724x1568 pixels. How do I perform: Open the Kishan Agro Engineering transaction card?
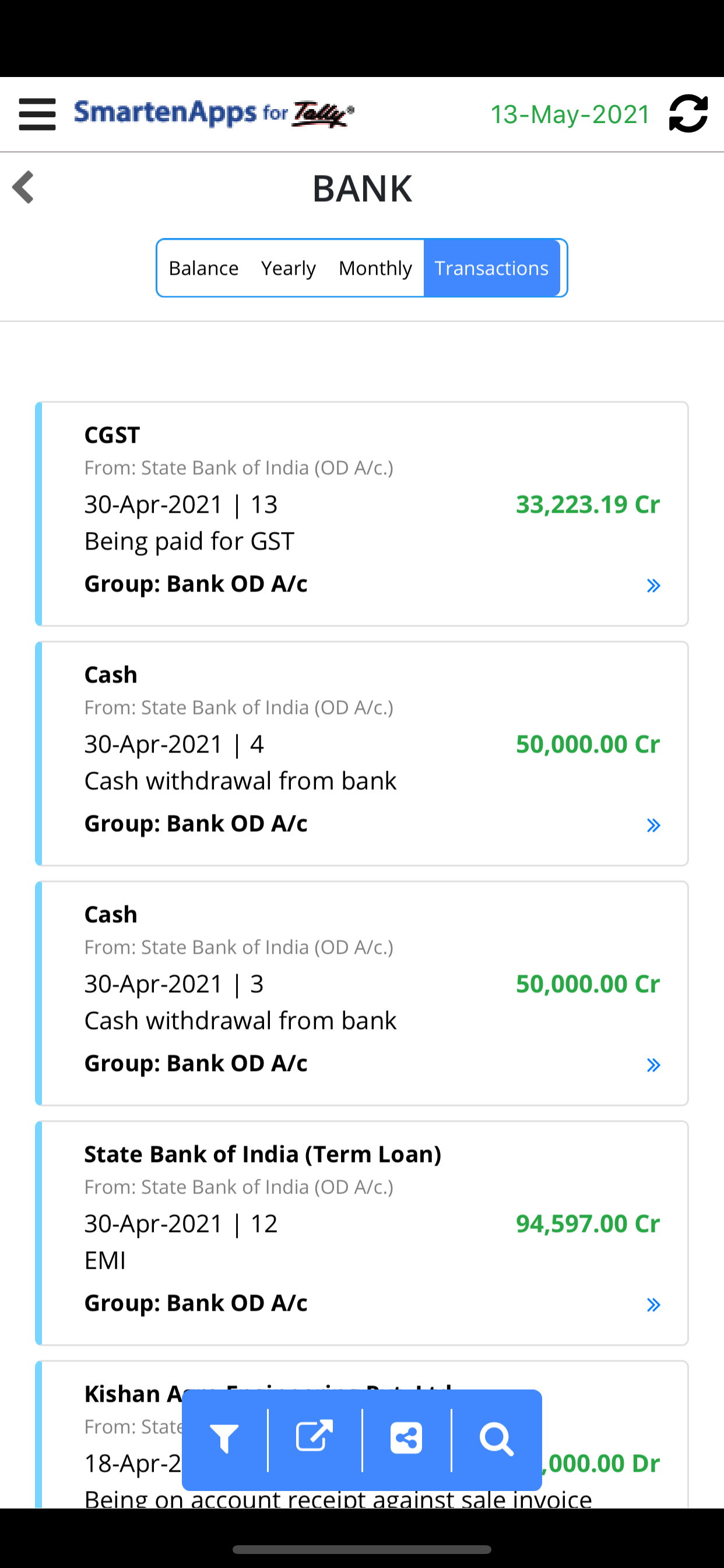tap(362, 1434)
